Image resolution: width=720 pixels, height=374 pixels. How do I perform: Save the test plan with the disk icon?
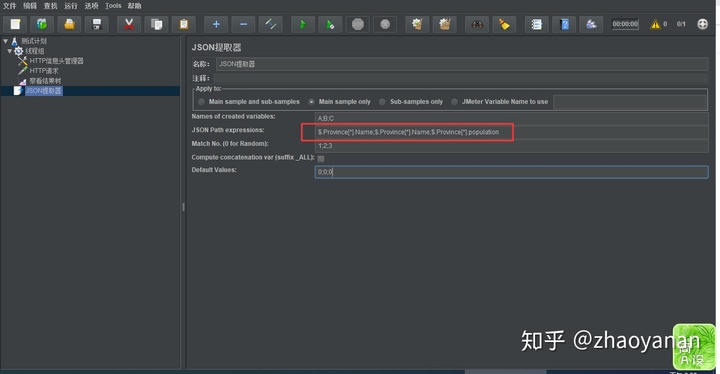[x=96, y=24]
